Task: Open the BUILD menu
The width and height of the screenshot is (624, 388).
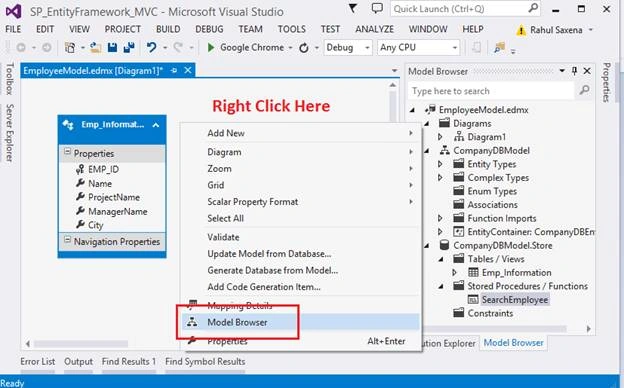Action: coord(168,29)
